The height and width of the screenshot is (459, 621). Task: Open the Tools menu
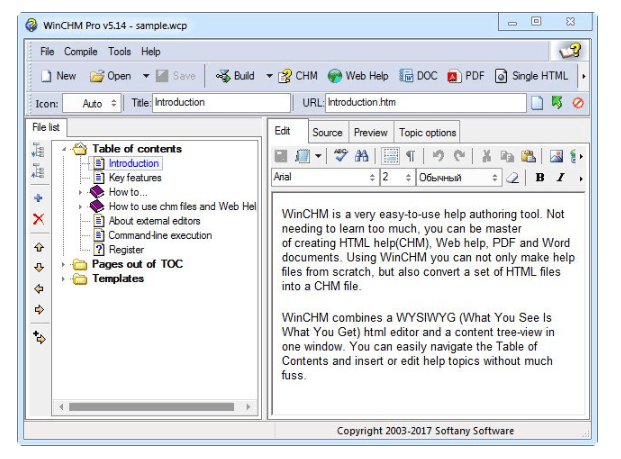[120, 51]
